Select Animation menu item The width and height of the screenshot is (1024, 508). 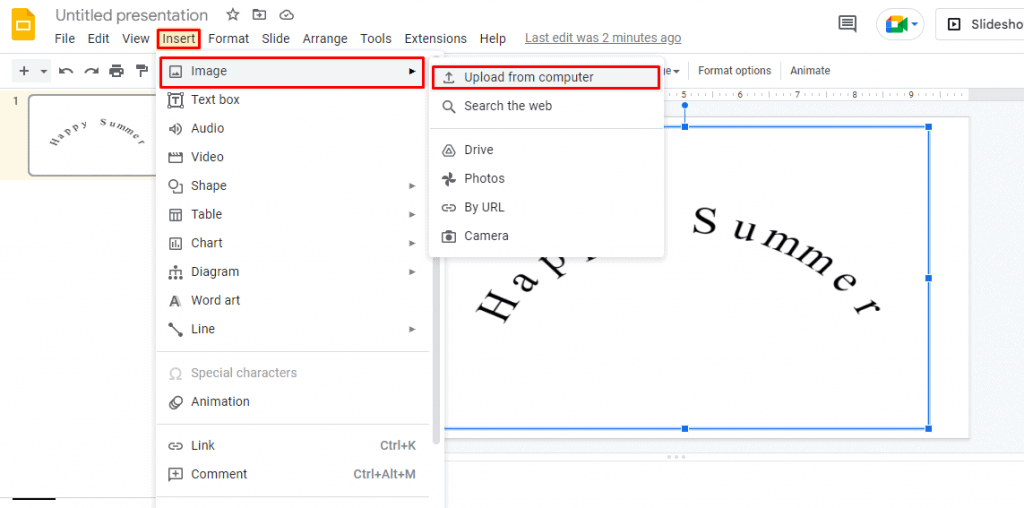[293, 402]
